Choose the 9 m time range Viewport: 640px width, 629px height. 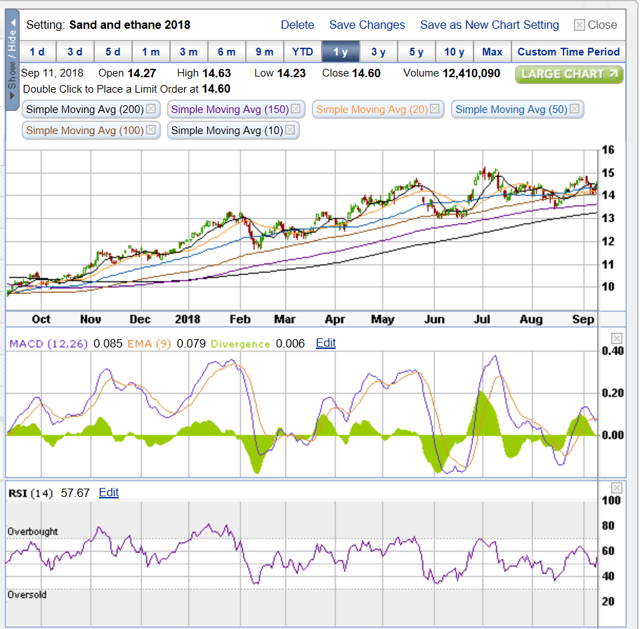click(x=264, y=52)
